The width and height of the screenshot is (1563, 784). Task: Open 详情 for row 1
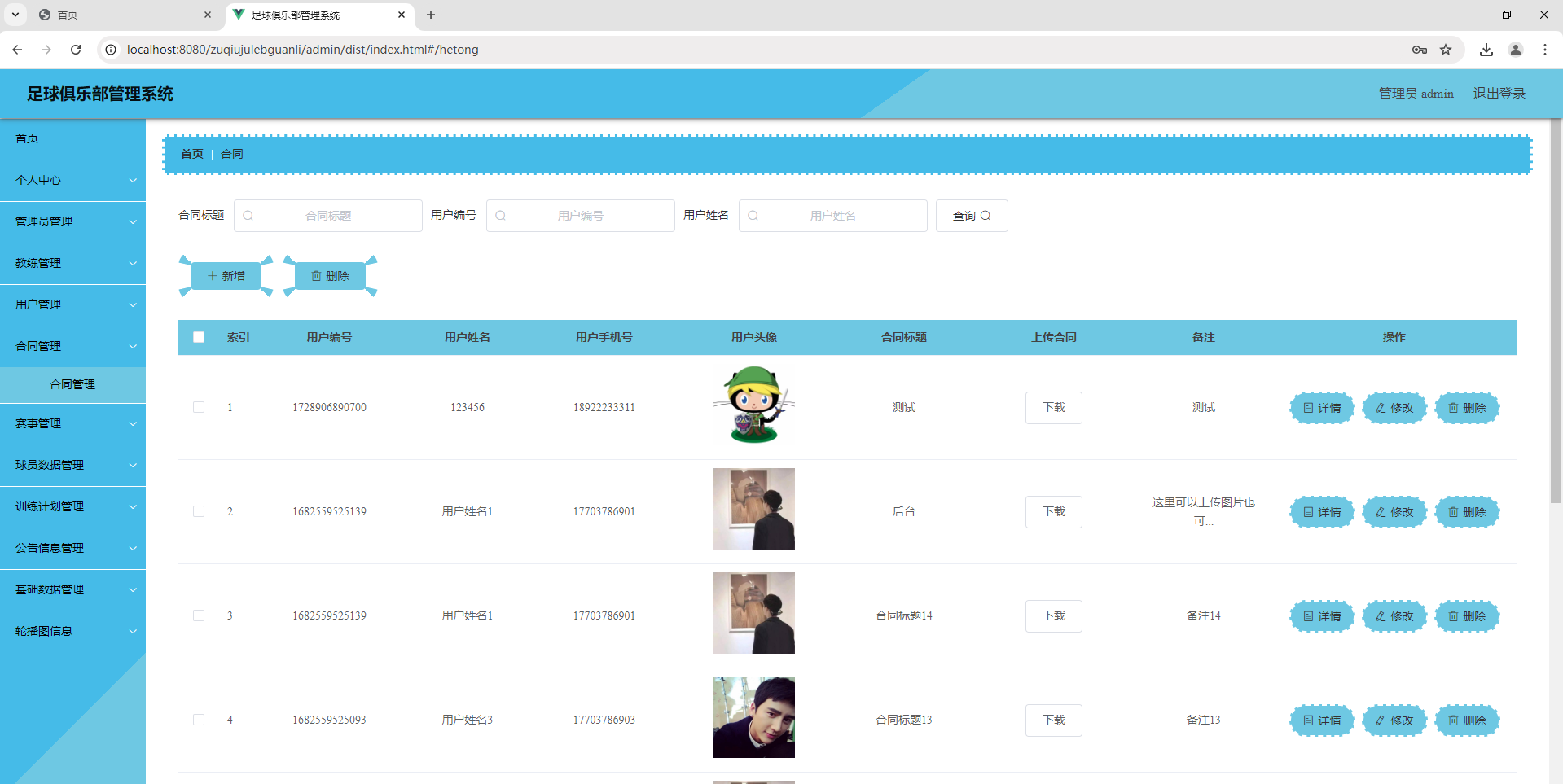click(x=1322, y=408)
